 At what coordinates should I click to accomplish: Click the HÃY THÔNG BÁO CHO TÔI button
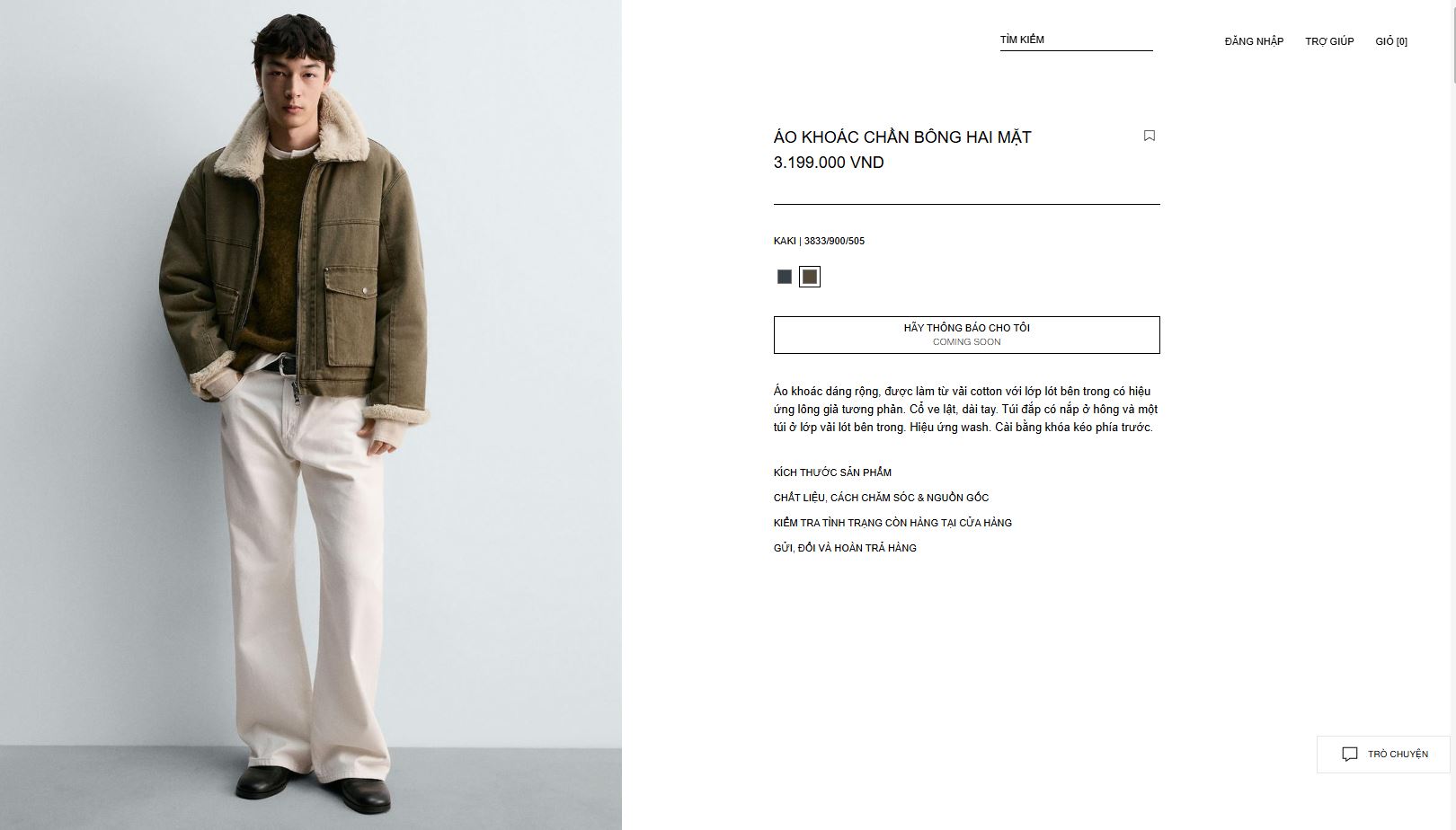coord(966,335)
